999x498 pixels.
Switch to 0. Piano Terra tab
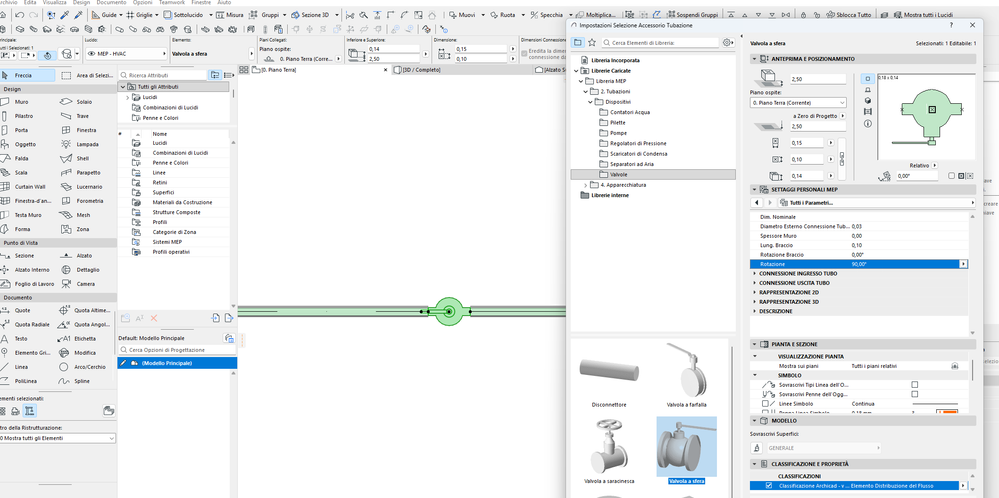point(274,69)
